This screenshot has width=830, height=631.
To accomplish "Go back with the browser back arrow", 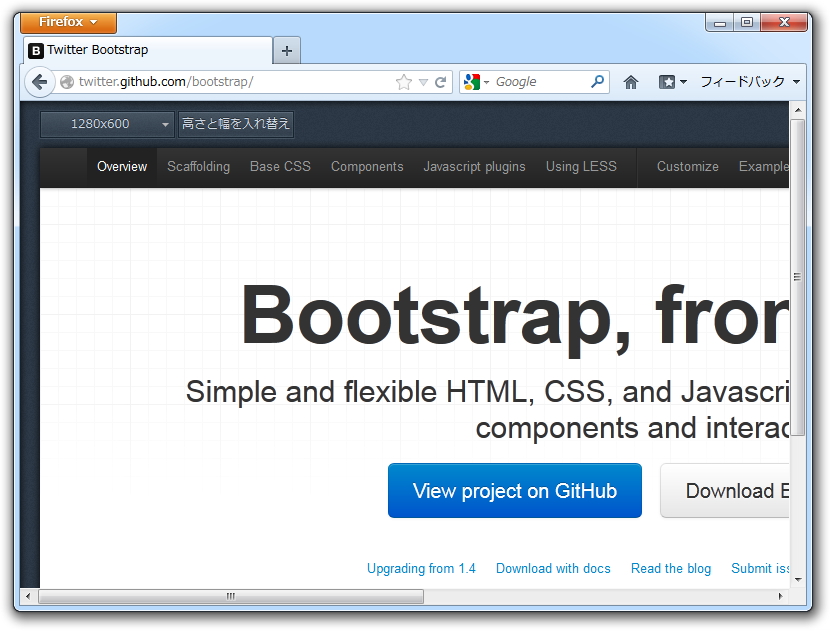I will (40, 82).
